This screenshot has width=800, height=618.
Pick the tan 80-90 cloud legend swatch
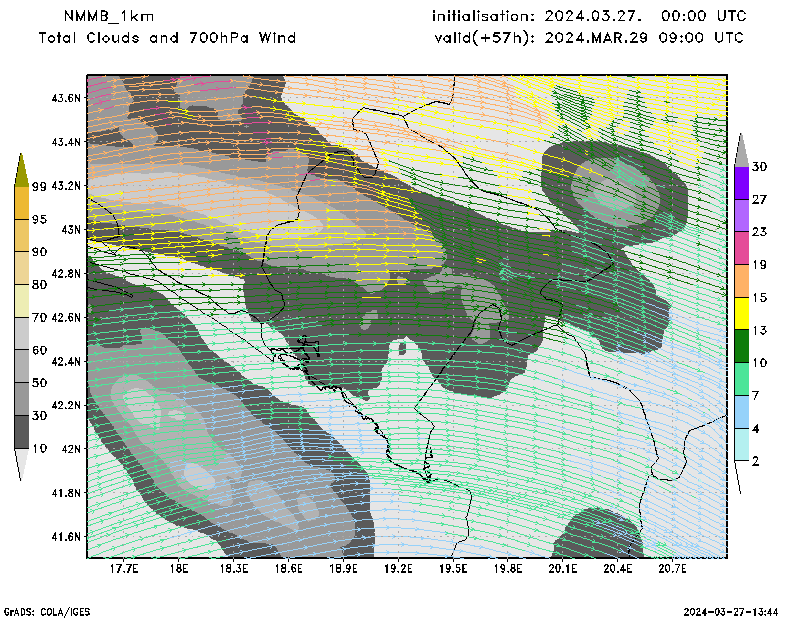coord(21,268)
